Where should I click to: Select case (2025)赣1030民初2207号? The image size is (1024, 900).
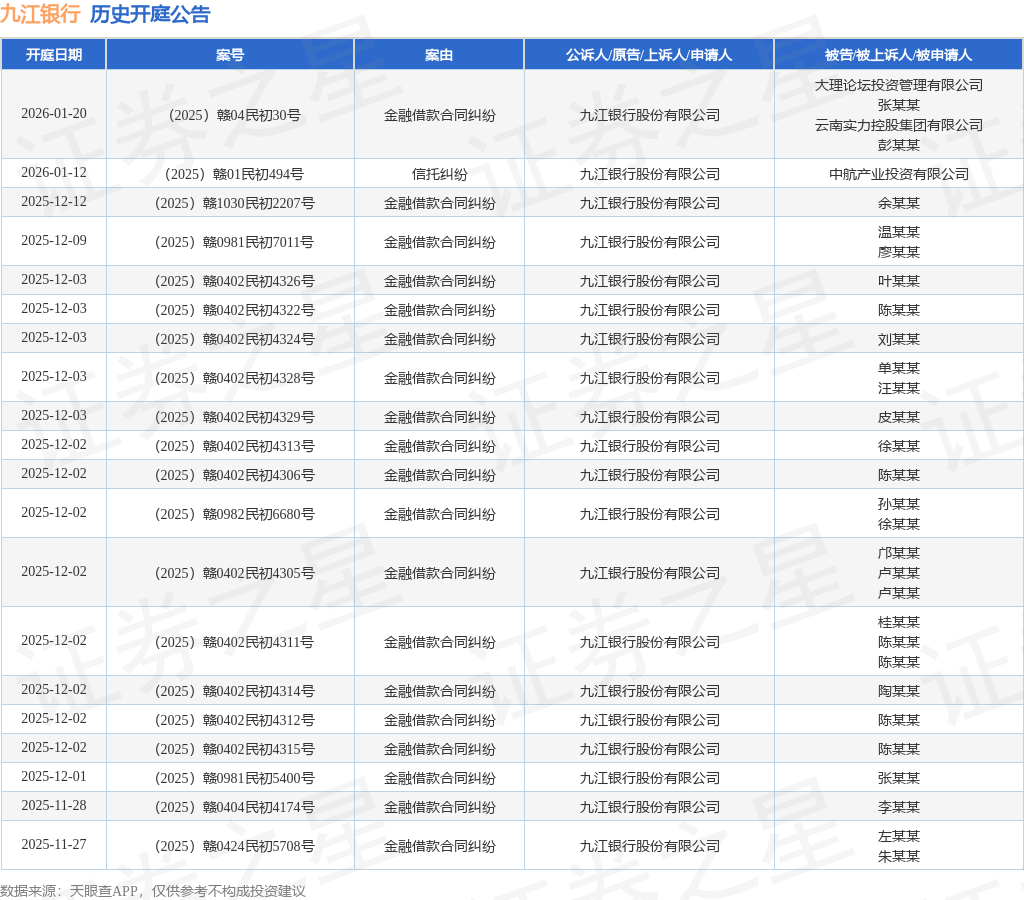tap(234, 203)
